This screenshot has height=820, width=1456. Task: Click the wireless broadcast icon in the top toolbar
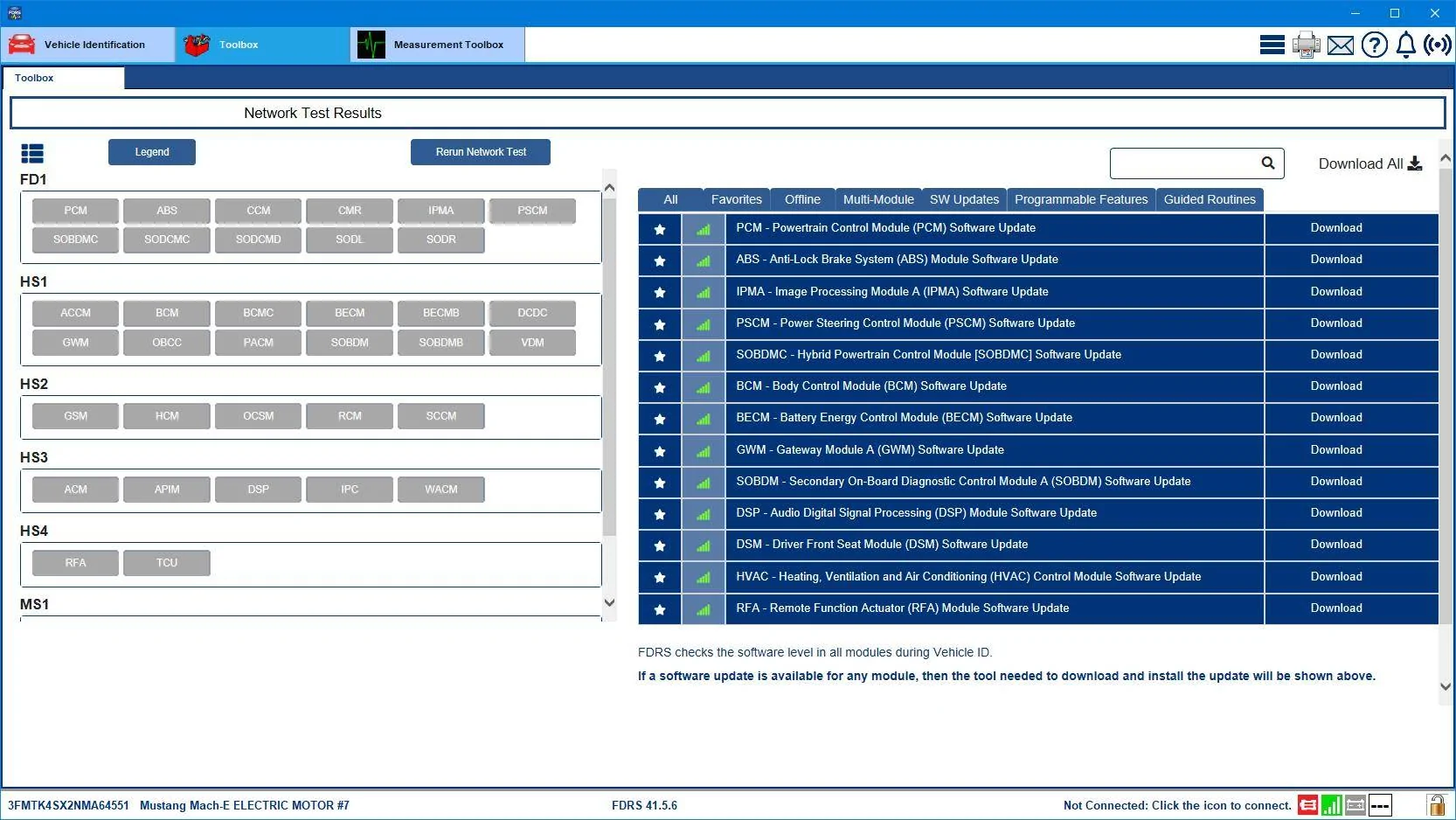click(x=1438, y=45)
